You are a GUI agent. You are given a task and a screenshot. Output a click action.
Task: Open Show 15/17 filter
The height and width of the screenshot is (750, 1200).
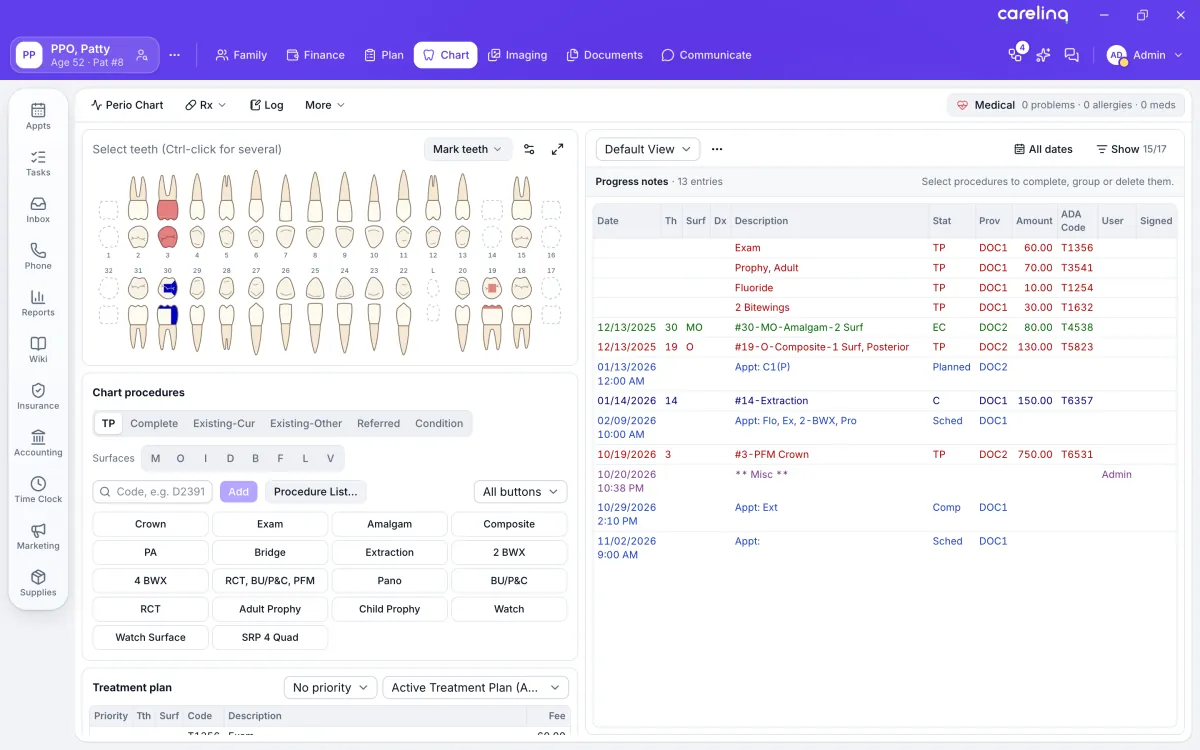(x=1131, y=149)
